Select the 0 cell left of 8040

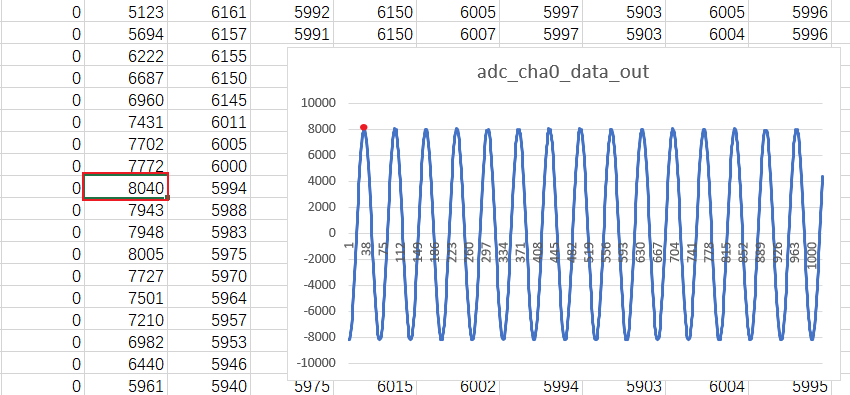[x=42, y=187]
